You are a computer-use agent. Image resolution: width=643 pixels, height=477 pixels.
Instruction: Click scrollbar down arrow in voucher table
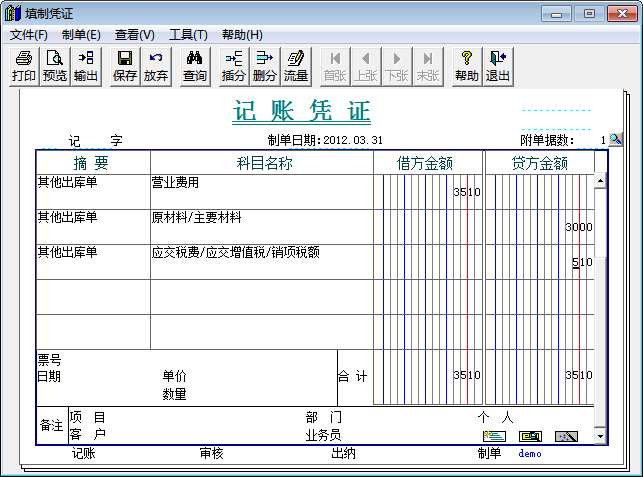coord(600,437)
